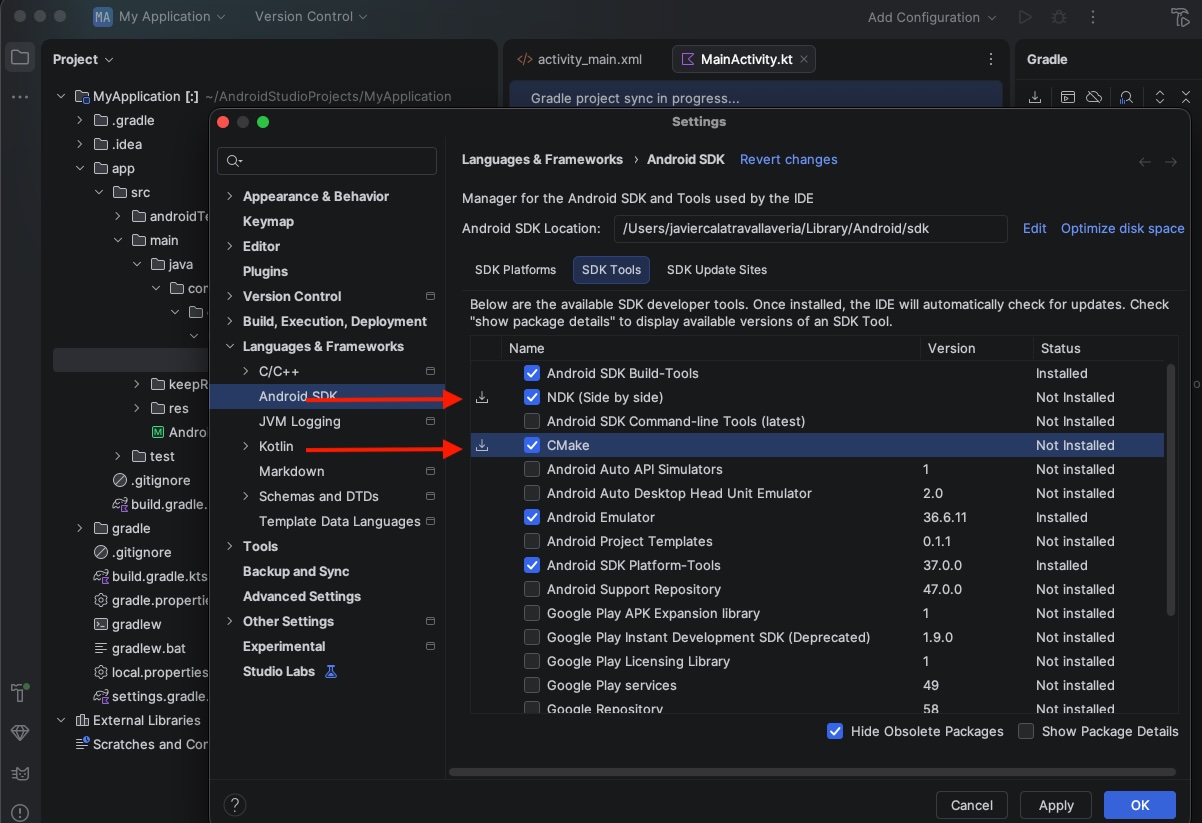Open More tool windows ellipsis in left sidebar
Screen dimensions: 1202x823
[20, 97]
